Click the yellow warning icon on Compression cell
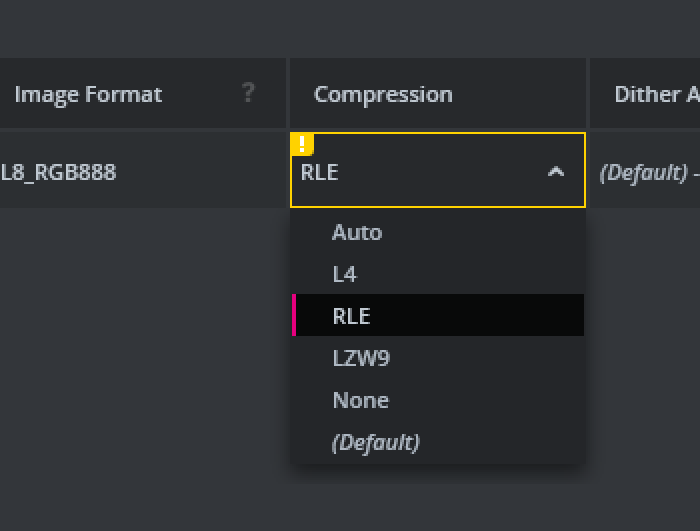Viewport: 700px width, 531px height. (x=302, y=144)
